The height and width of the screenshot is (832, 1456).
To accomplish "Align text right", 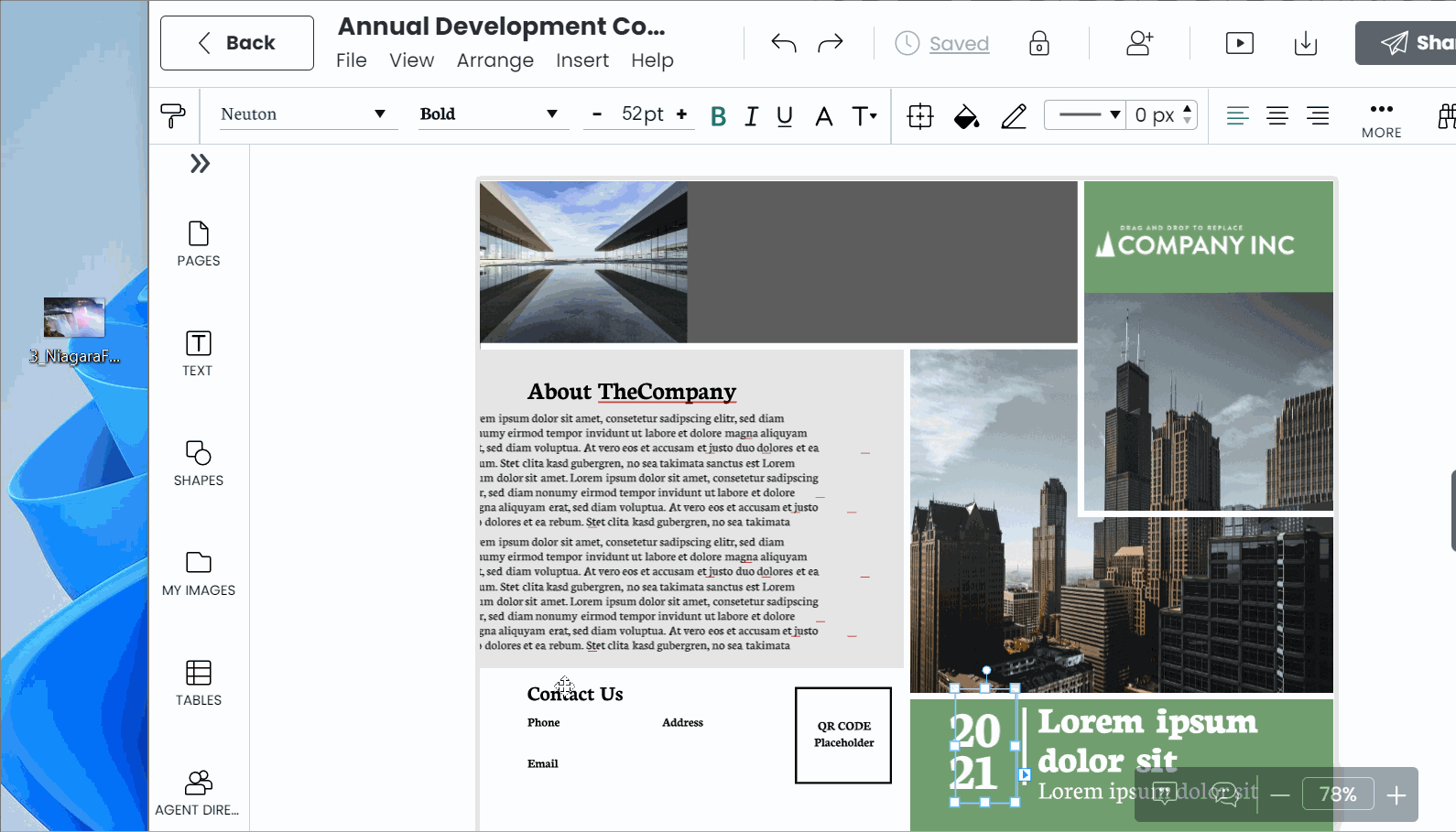I will [1318, 115].
